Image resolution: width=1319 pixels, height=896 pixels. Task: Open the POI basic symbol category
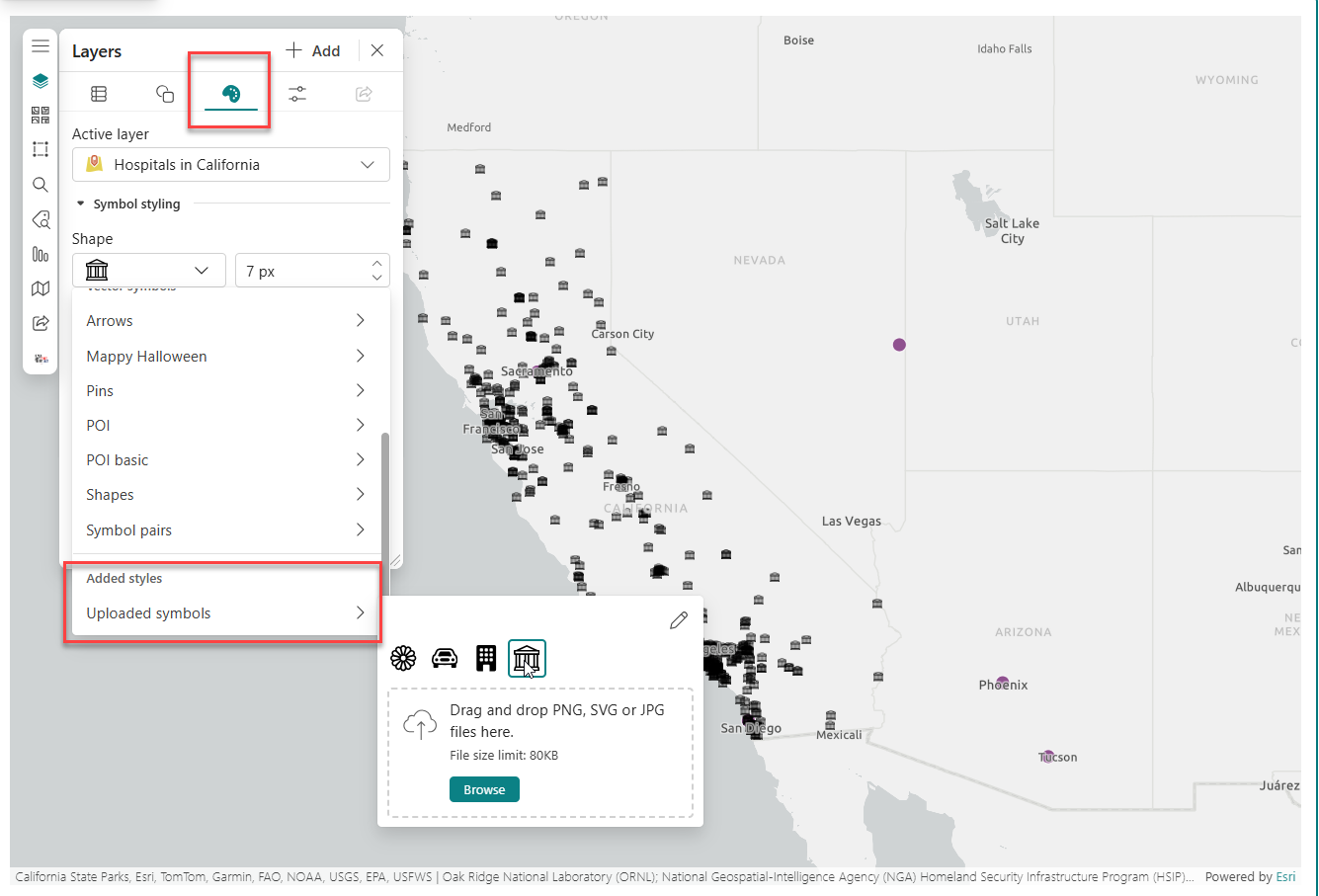(x=223, y=459)
